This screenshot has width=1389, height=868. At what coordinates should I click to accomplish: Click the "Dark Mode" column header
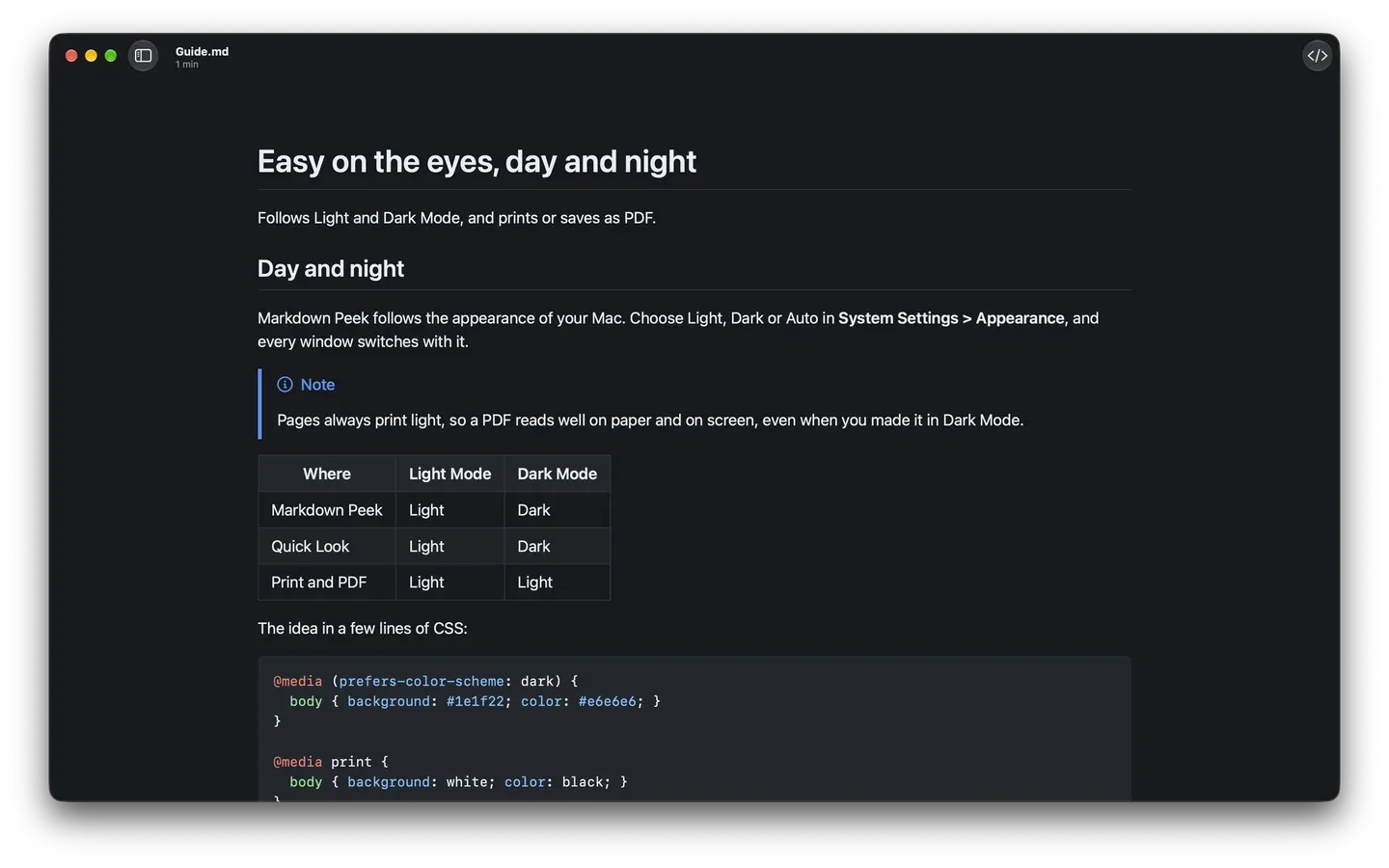point(557,474)
